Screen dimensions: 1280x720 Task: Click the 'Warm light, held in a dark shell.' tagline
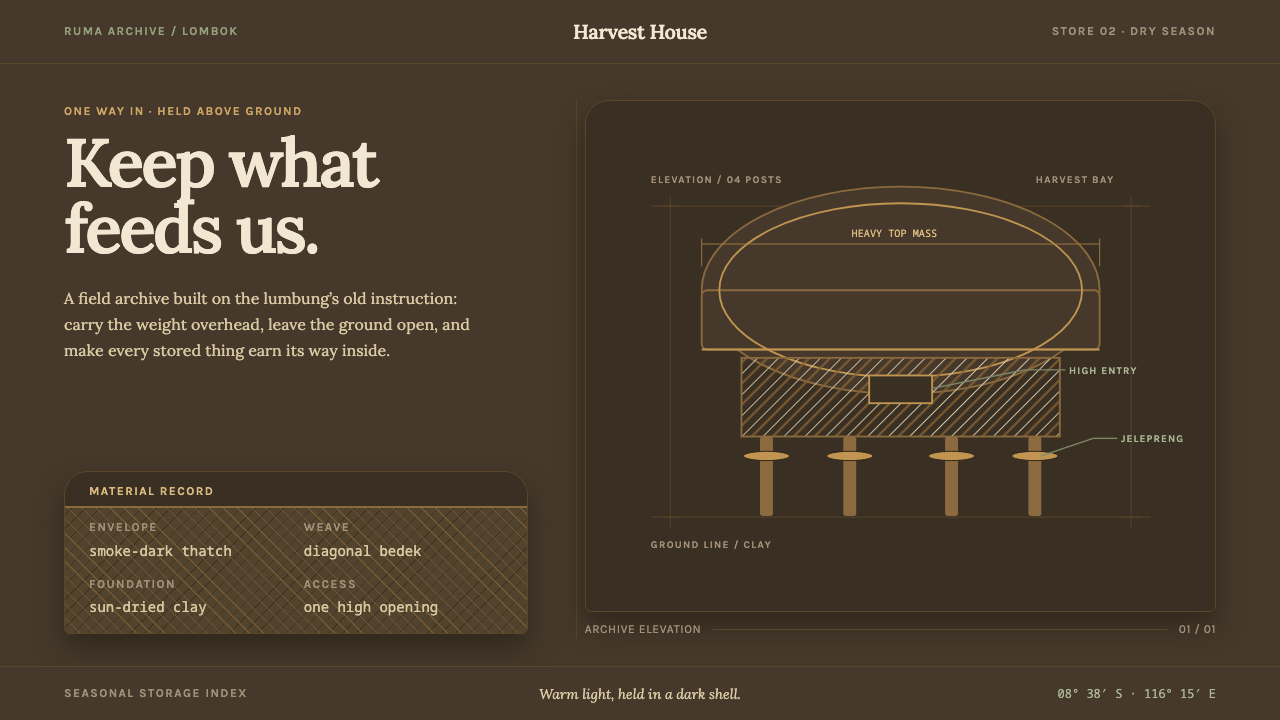coord(640,694)
